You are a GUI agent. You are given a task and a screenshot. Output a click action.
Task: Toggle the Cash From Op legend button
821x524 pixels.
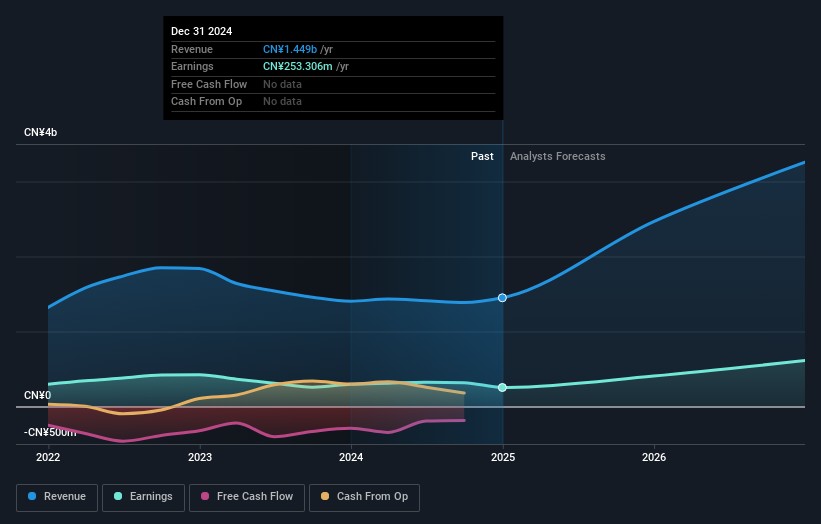coord(364,497)
